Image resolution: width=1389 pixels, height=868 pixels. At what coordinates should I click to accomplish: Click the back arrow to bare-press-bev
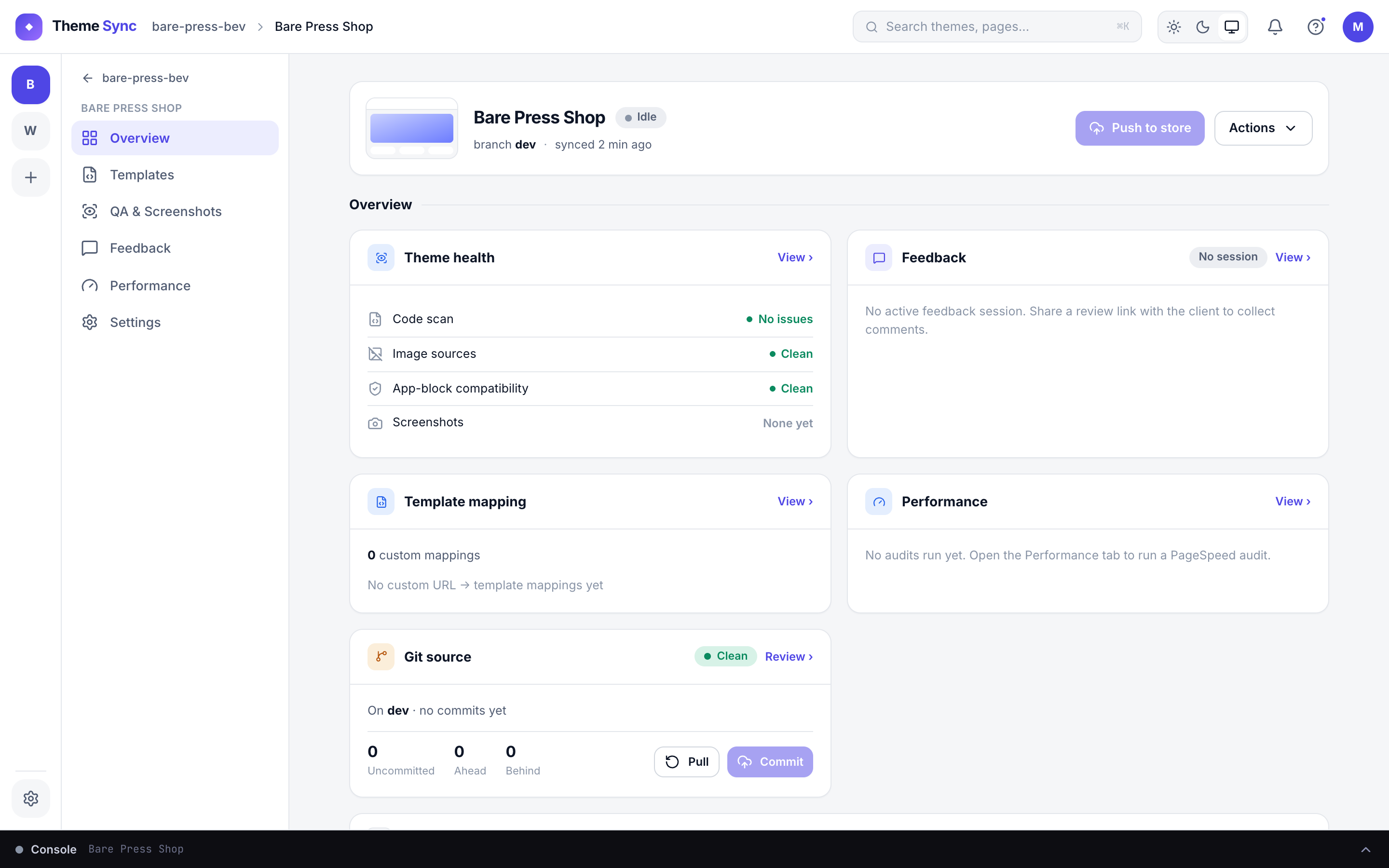coord(88,78)
